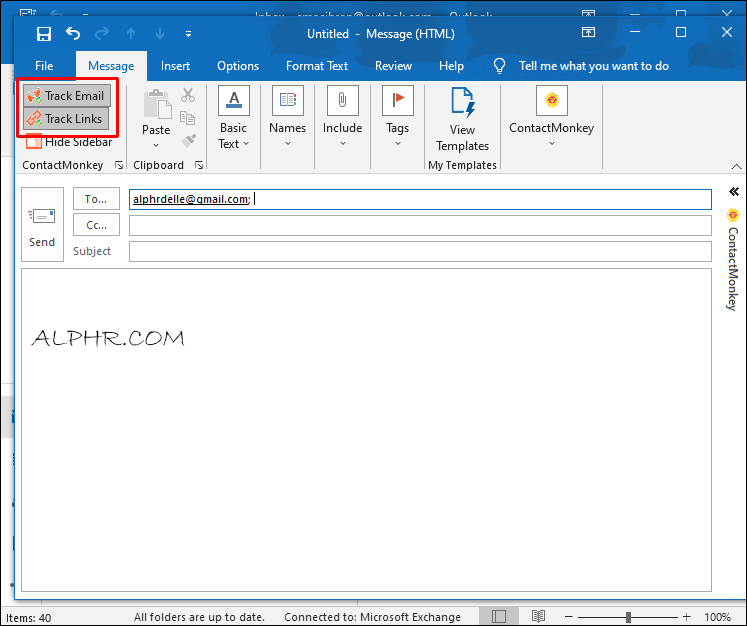Expand the ContactMonkey sidebar double chevron

[x=734, y=192]
